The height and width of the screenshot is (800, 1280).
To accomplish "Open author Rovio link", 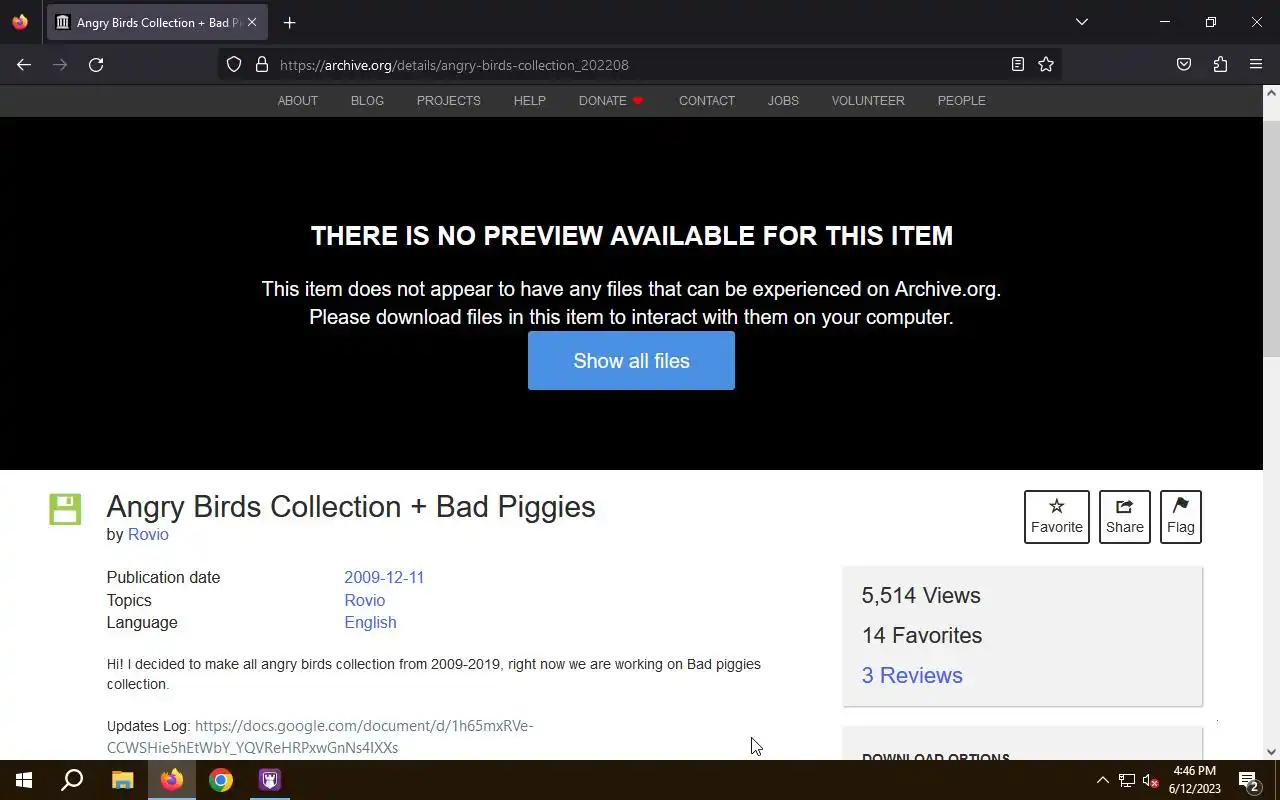I will [148, 534].
